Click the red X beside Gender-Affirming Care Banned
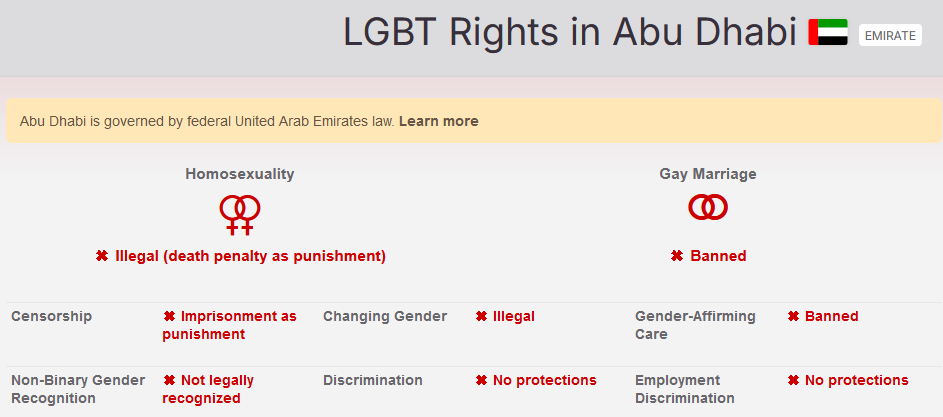 click(793, 317)
